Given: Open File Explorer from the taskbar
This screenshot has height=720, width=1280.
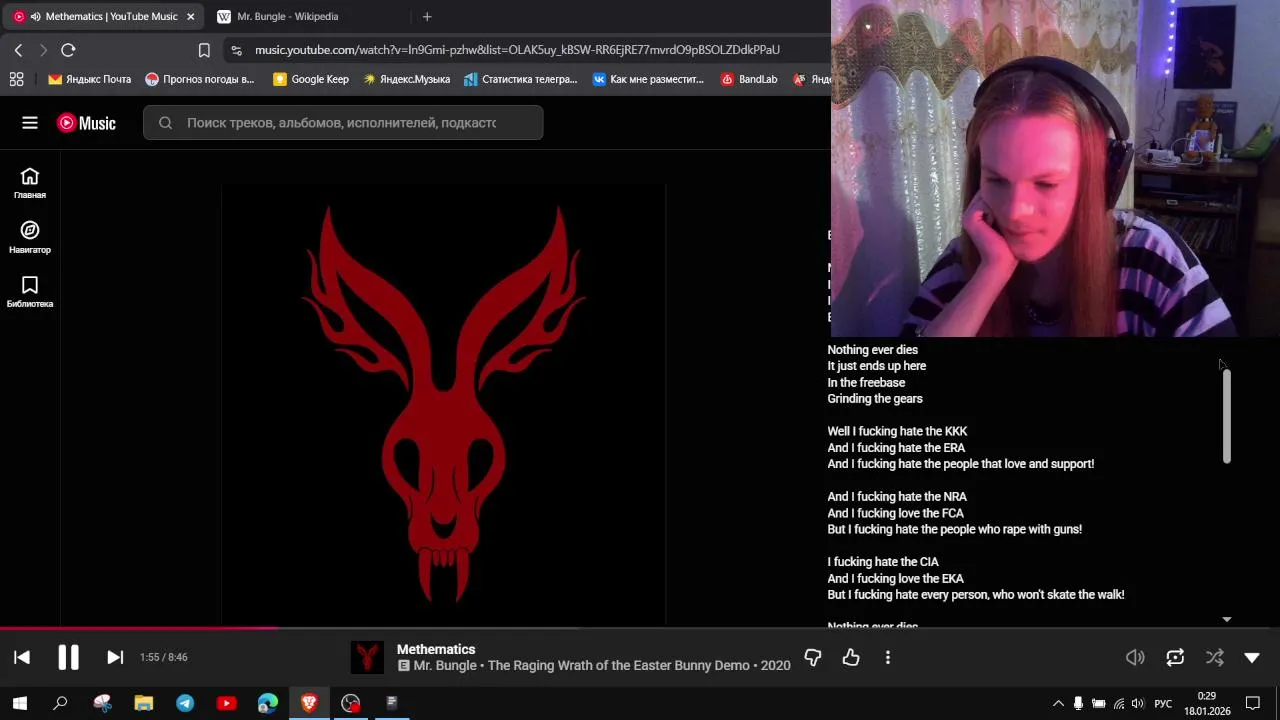Looking at the screenshot, I should tap(144, 703).
